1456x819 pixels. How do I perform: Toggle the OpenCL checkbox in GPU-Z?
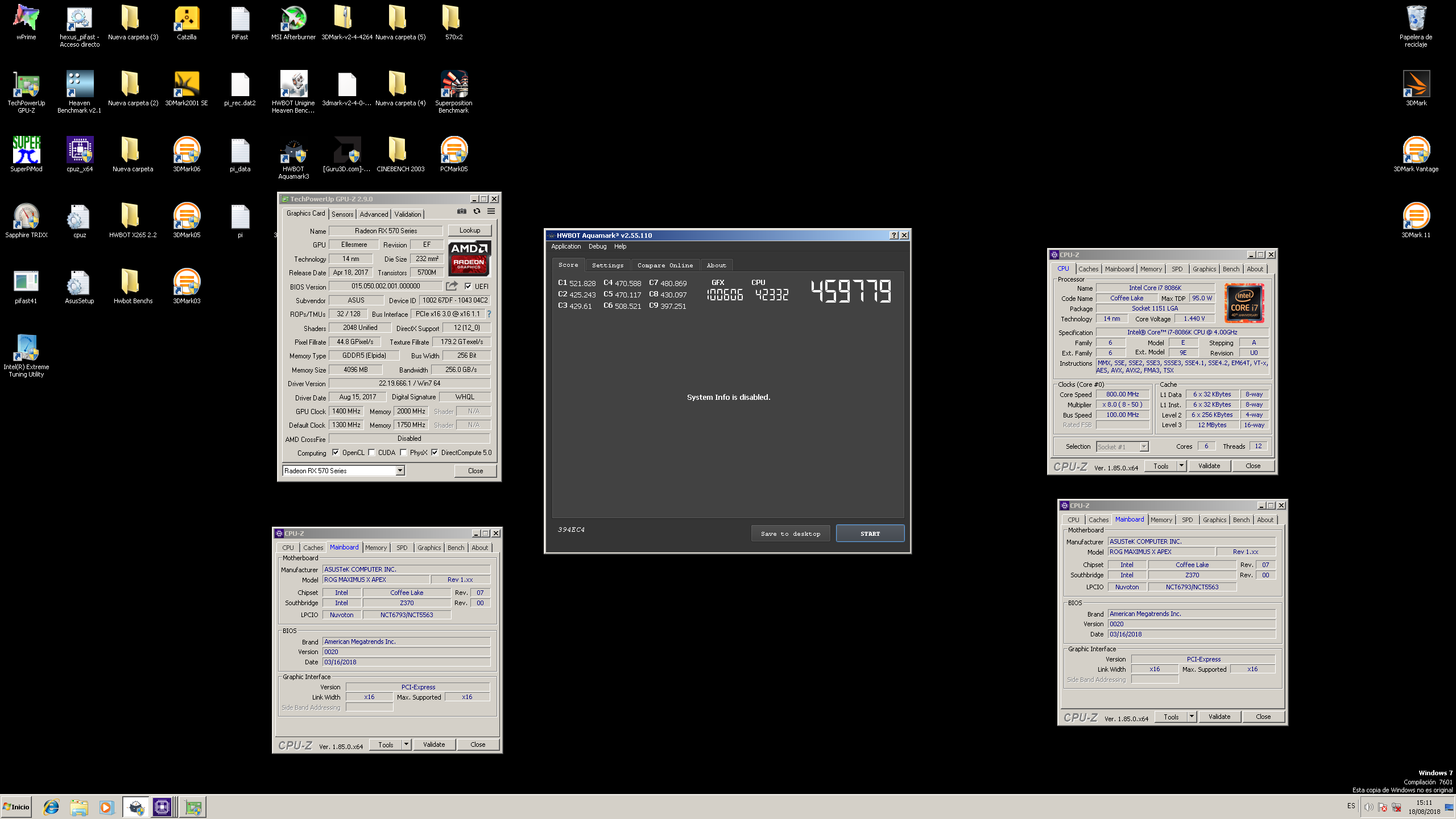[x=336, y=453]
